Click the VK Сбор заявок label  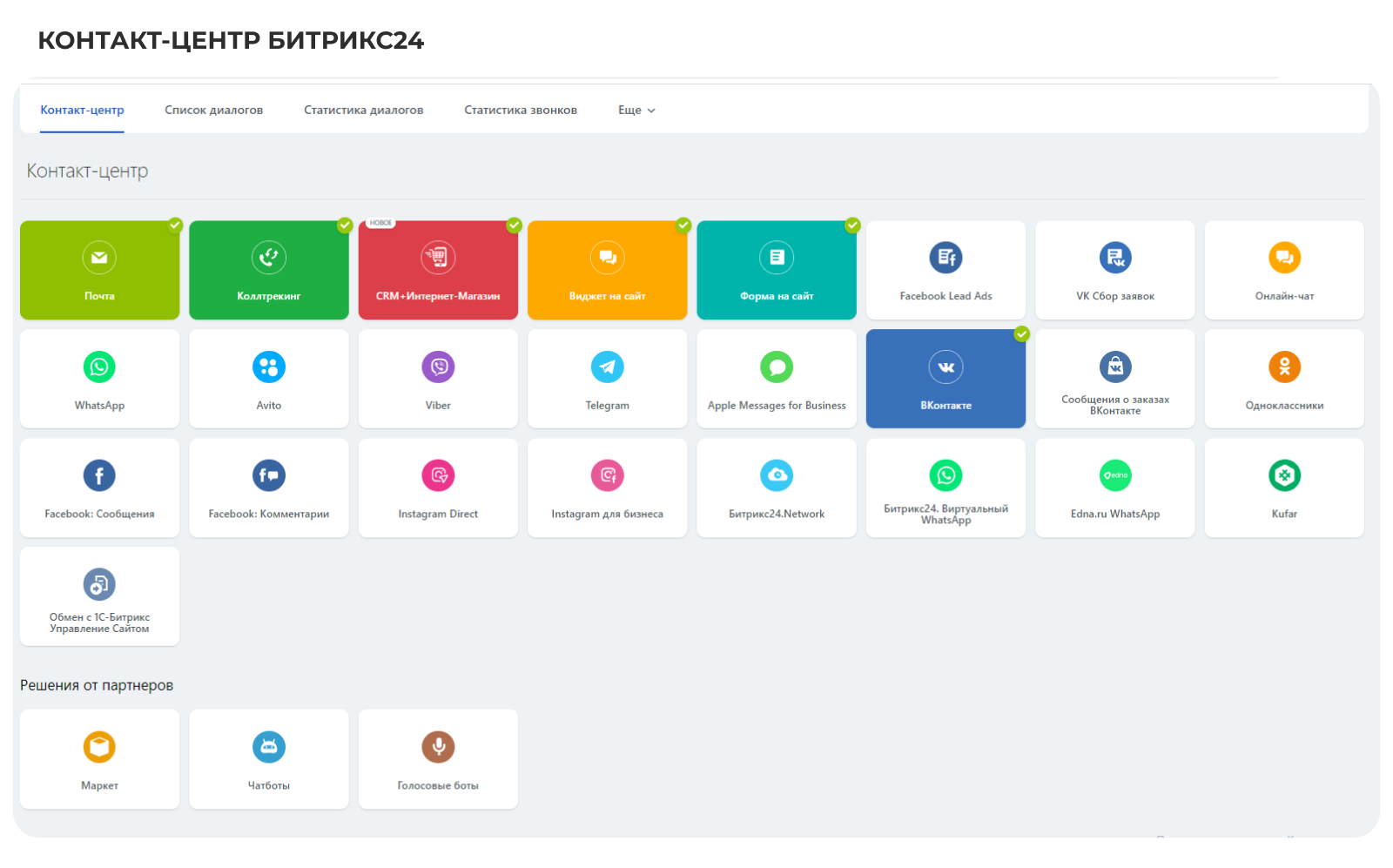point(1115,296)
